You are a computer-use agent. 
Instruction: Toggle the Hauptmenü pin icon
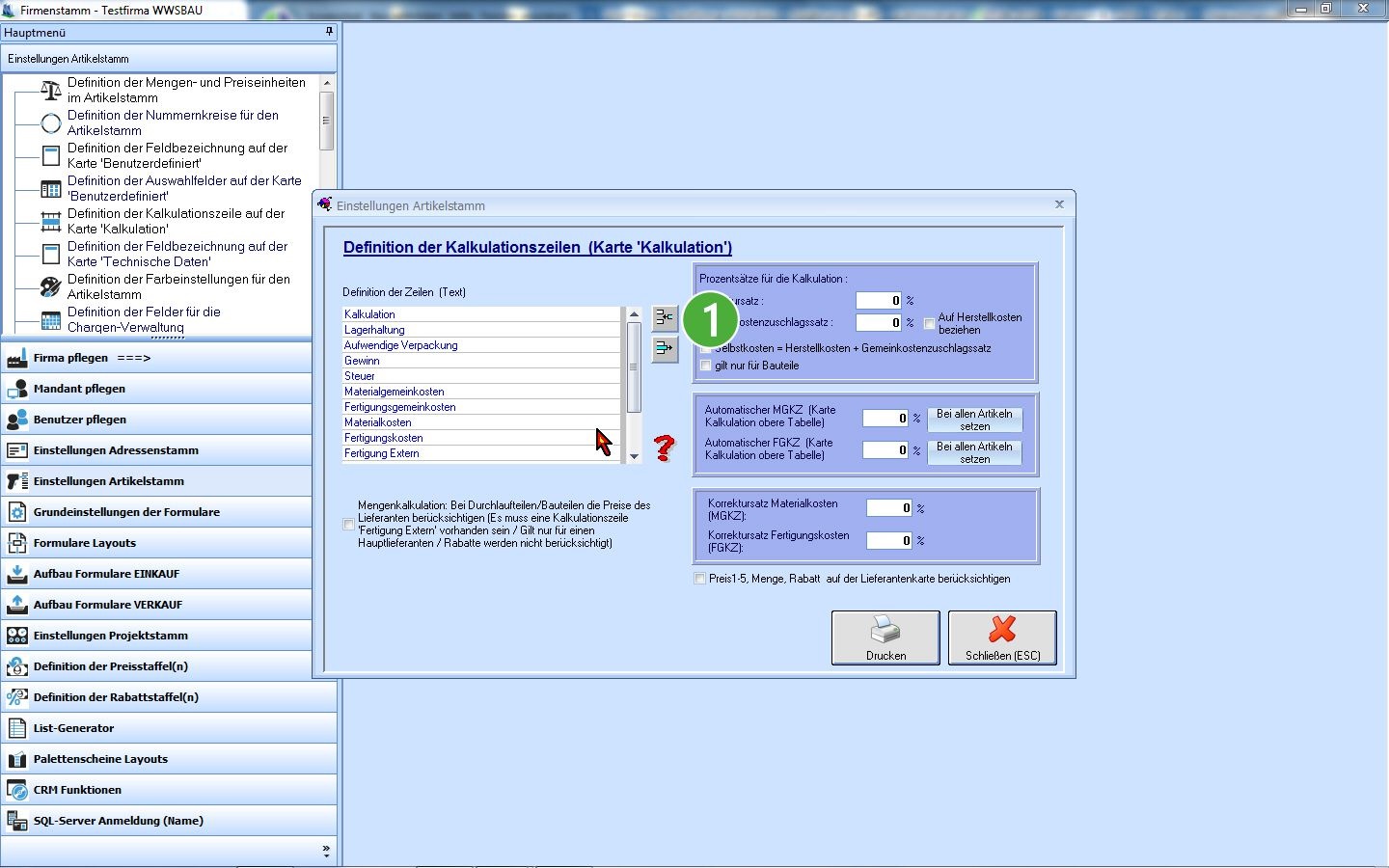coord(329,32)
